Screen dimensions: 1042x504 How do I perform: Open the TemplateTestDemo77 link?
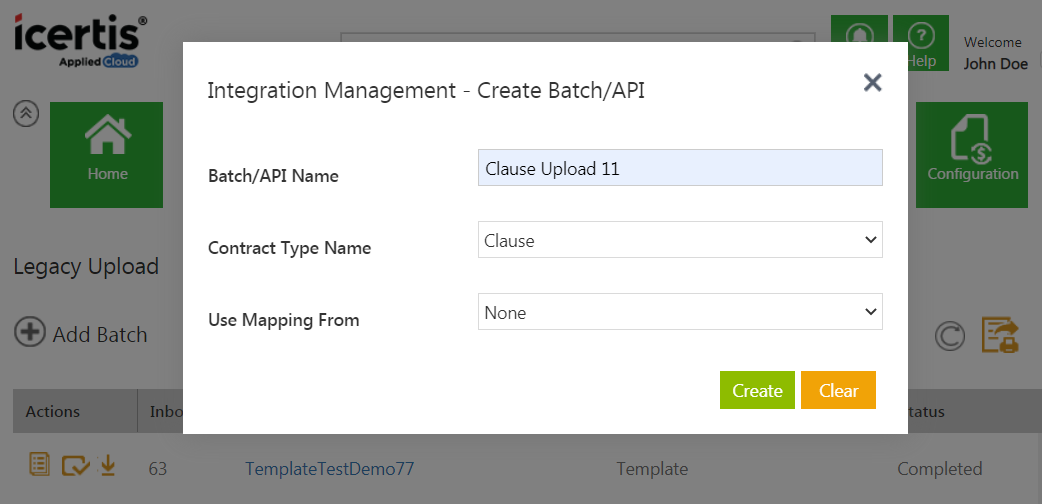pyautogui.click(x=329, y=468)
